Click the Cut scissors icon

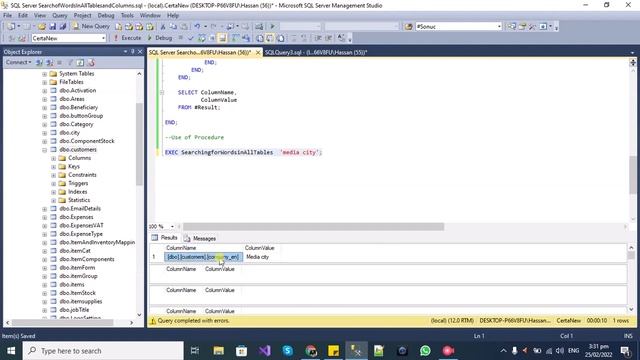click(x=163, y=27)
